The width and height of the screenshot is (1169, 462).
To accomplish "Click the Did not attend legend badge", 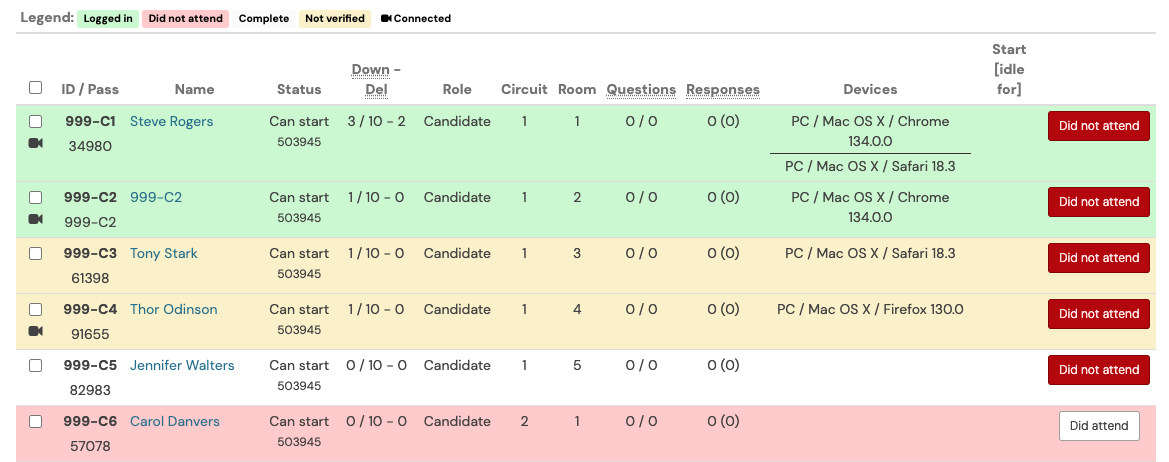I will click(185, 19).
